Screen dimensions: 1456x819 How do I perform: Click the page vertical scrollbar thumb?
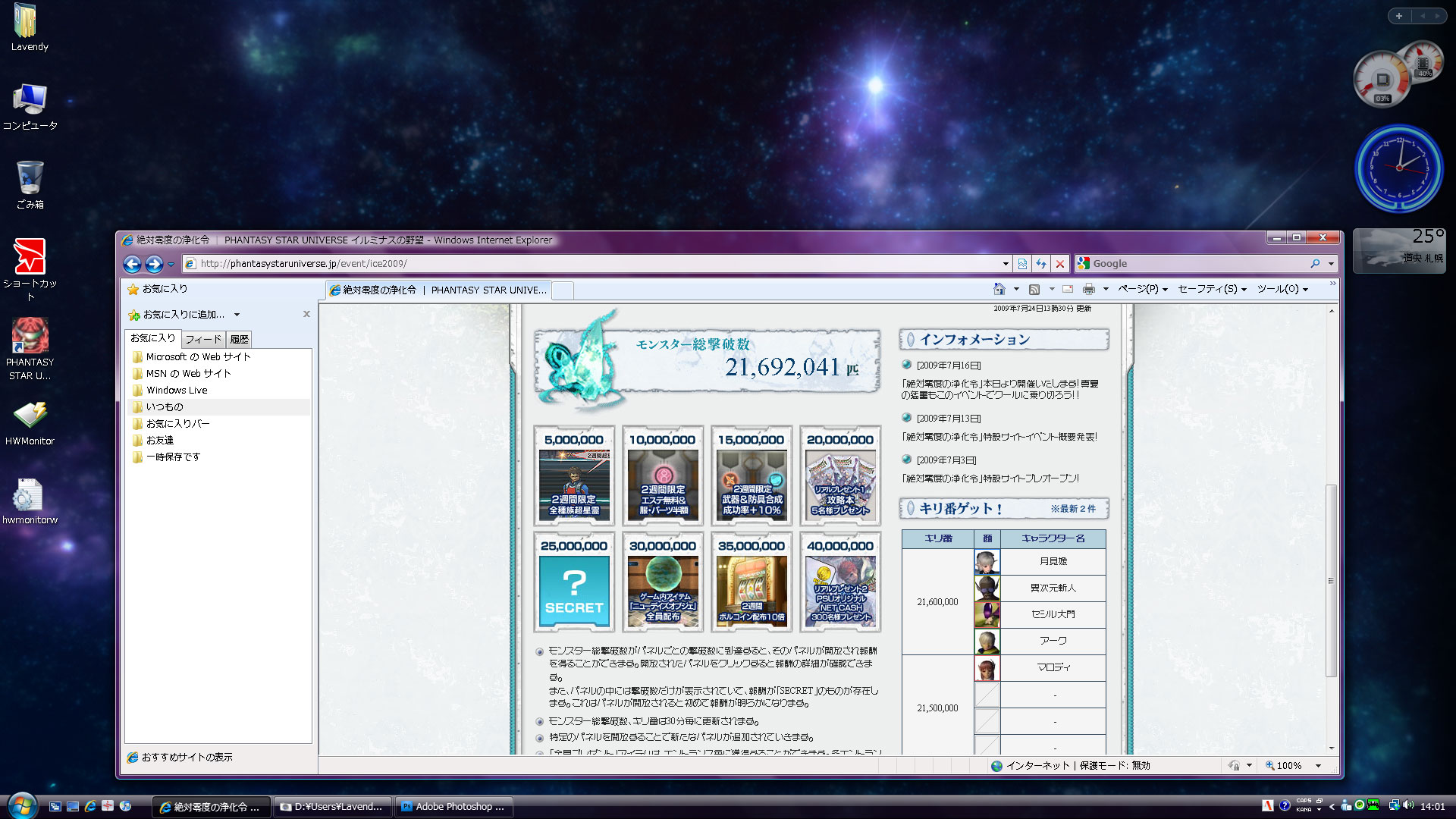1331,581
